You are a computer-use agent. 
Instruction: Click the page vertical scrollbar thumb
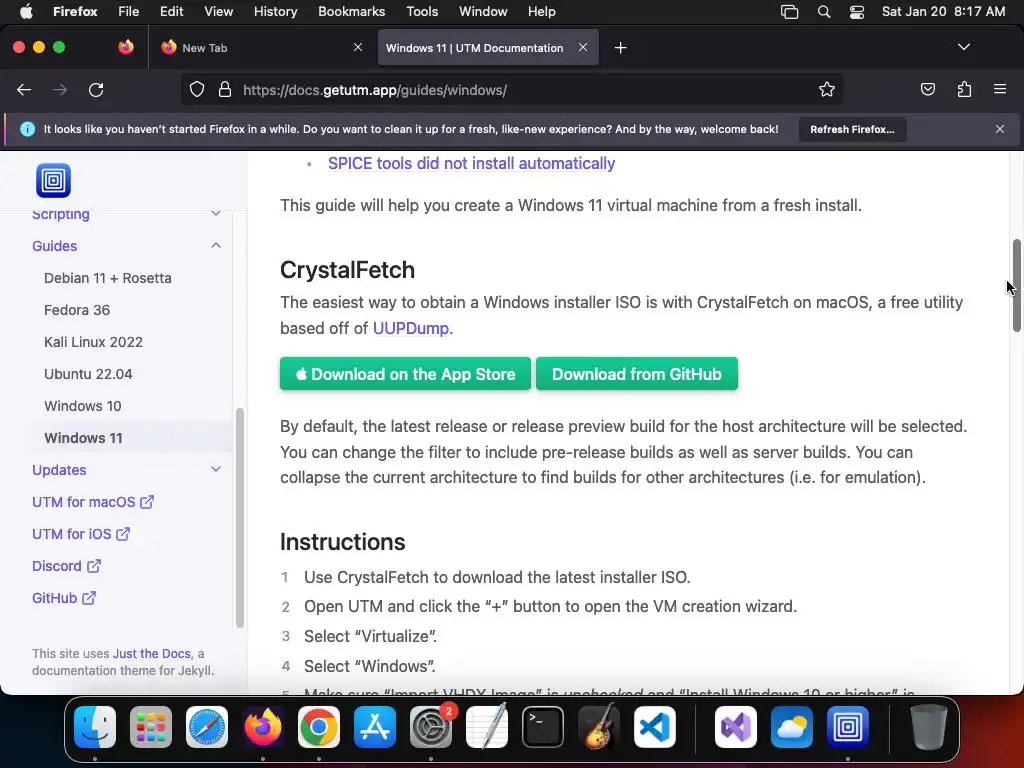pos(1016,285)
